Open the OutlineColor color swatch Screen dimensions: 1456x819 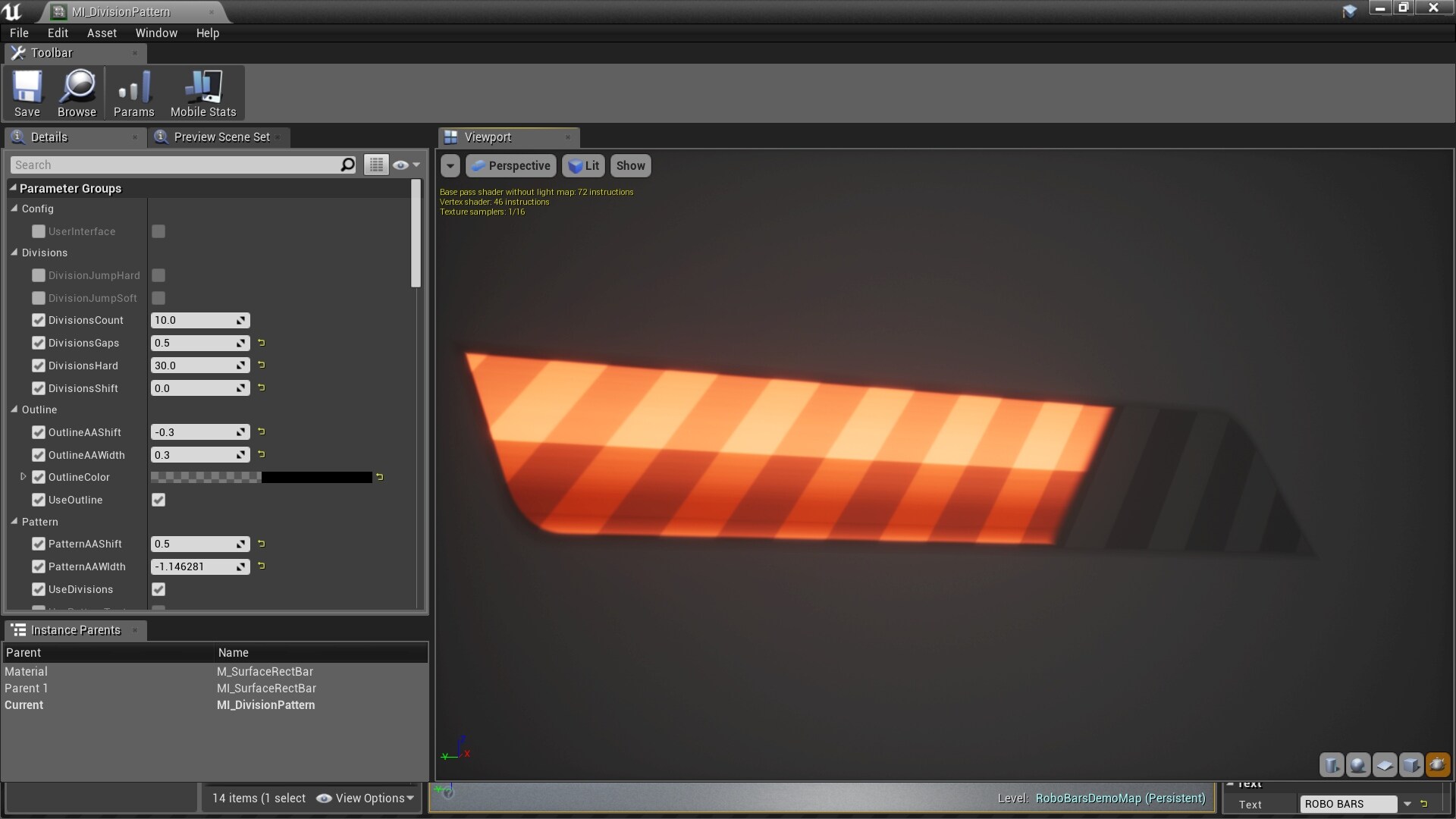point(261,477)
